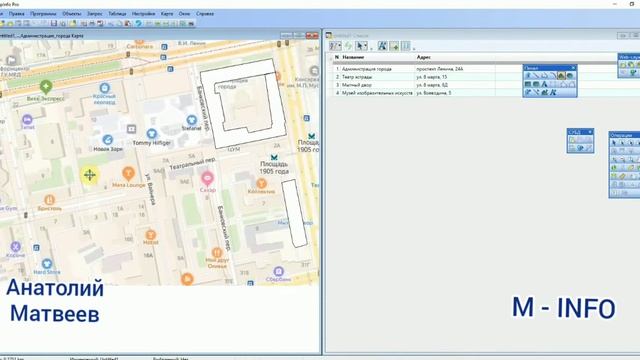Screen dimensions: 640x360
Task: Select row 3 Мытный двор
Action: 413,85
